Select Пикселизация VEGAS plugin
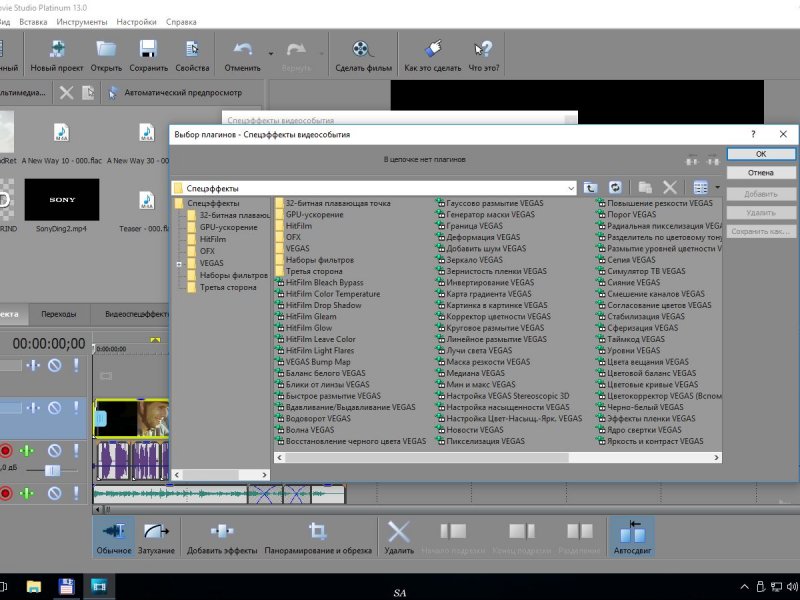 [x=480, y=441]
